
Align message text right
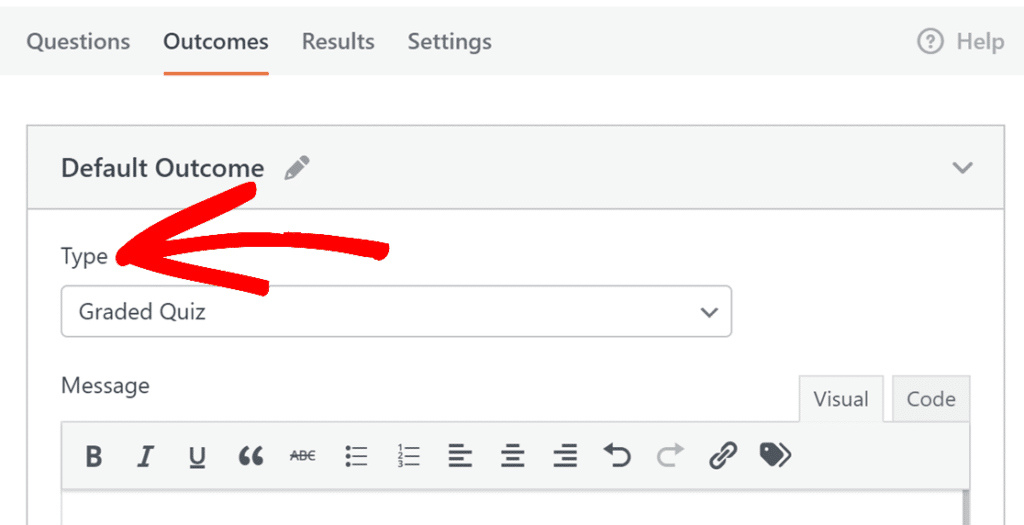(565, 457)
